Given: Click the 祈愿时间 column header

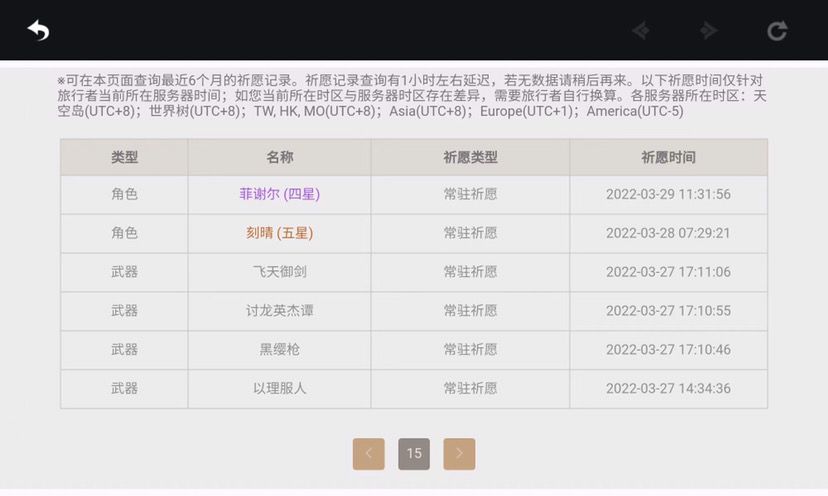Looking at the screenshot, I should click(668, 157).
